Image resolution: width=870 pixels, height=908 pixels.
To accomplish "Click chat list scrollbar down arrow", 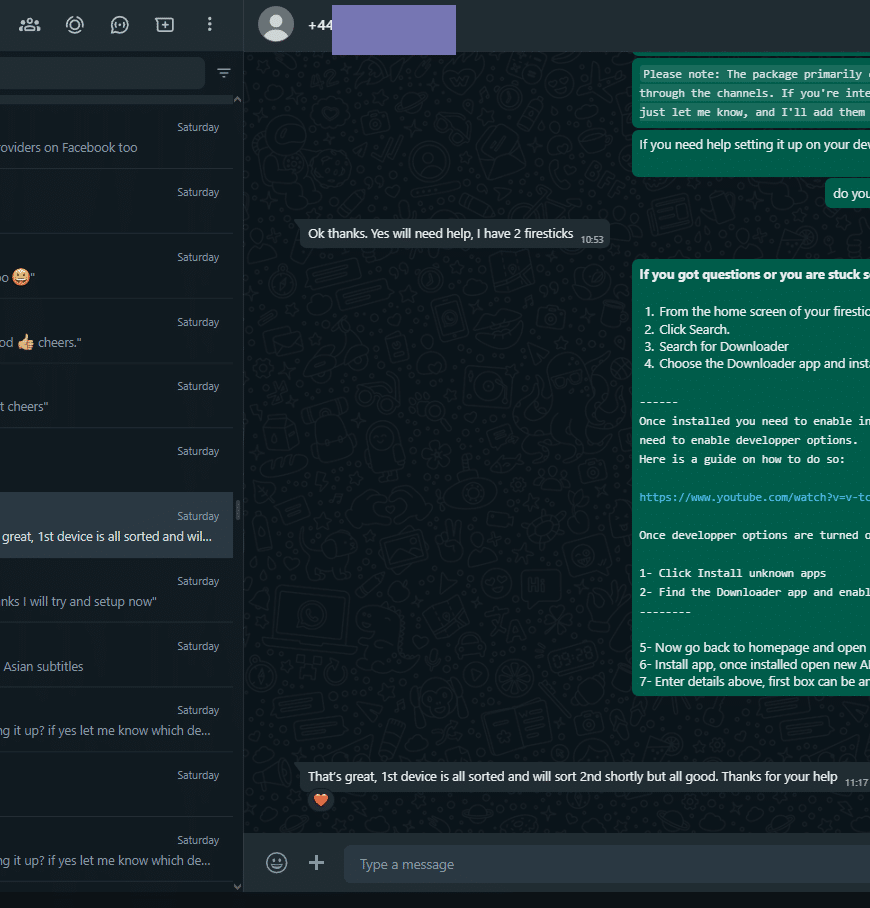I will [237, 886].
